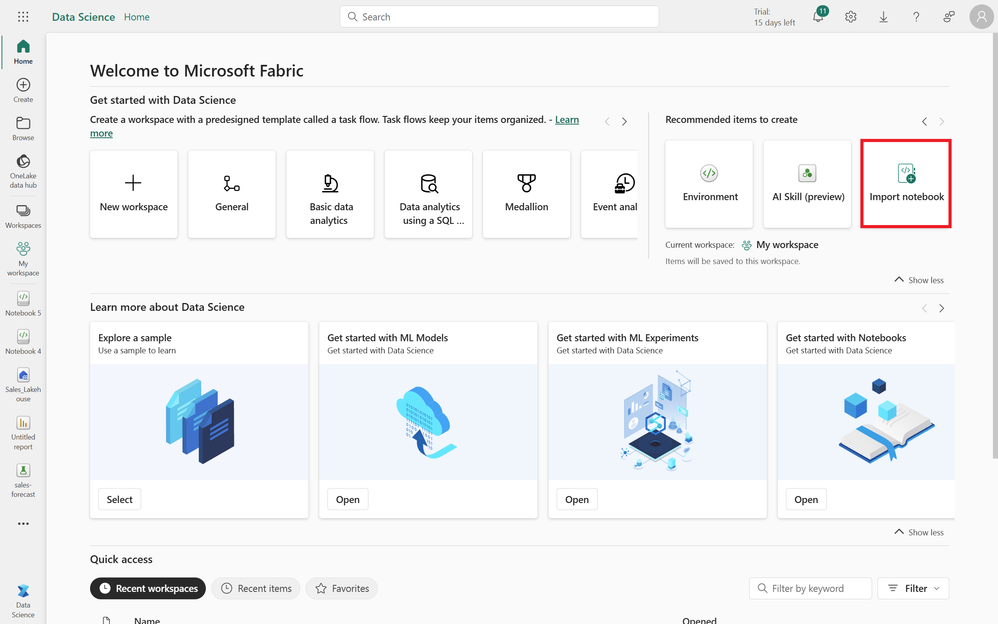Switch to Recent workspaces tab

point(148,588)
